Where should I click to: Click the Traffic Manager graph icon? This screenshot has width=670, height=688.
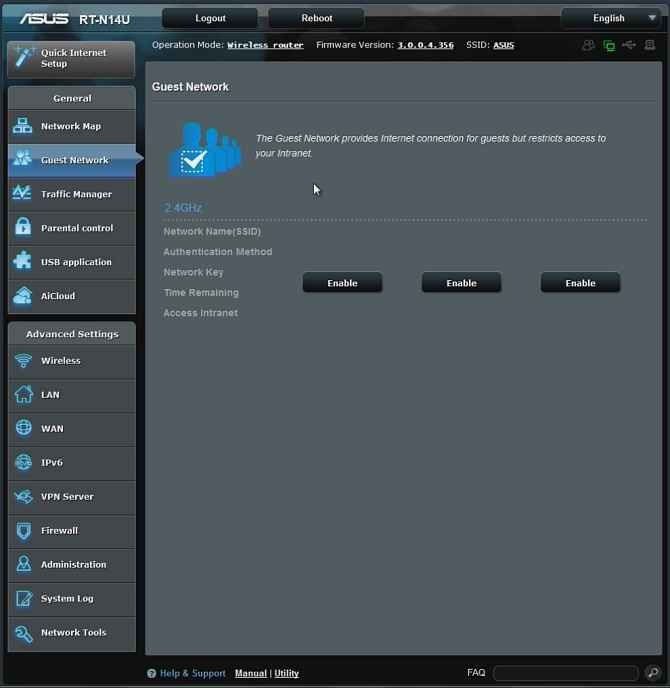22,193
